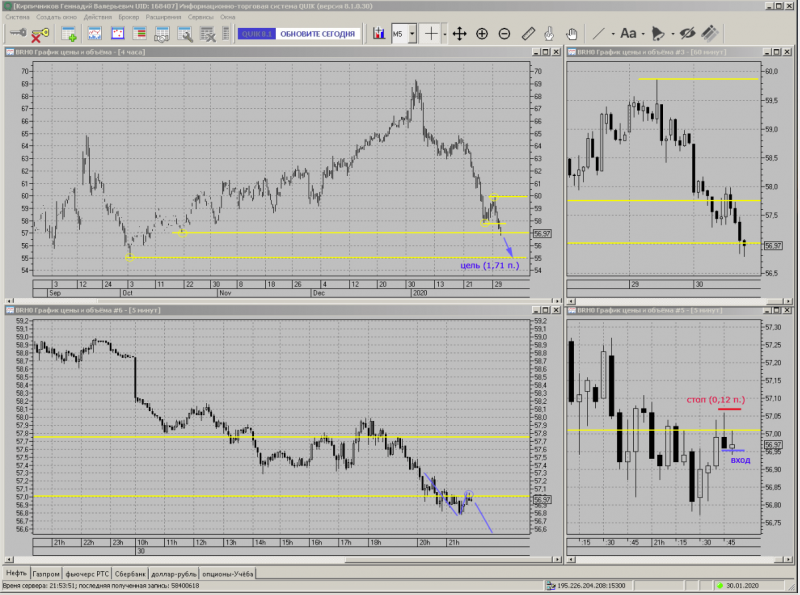Open the Брокер menu
Viewport: 800px width, 595px height.
click(x=129, y=17)
